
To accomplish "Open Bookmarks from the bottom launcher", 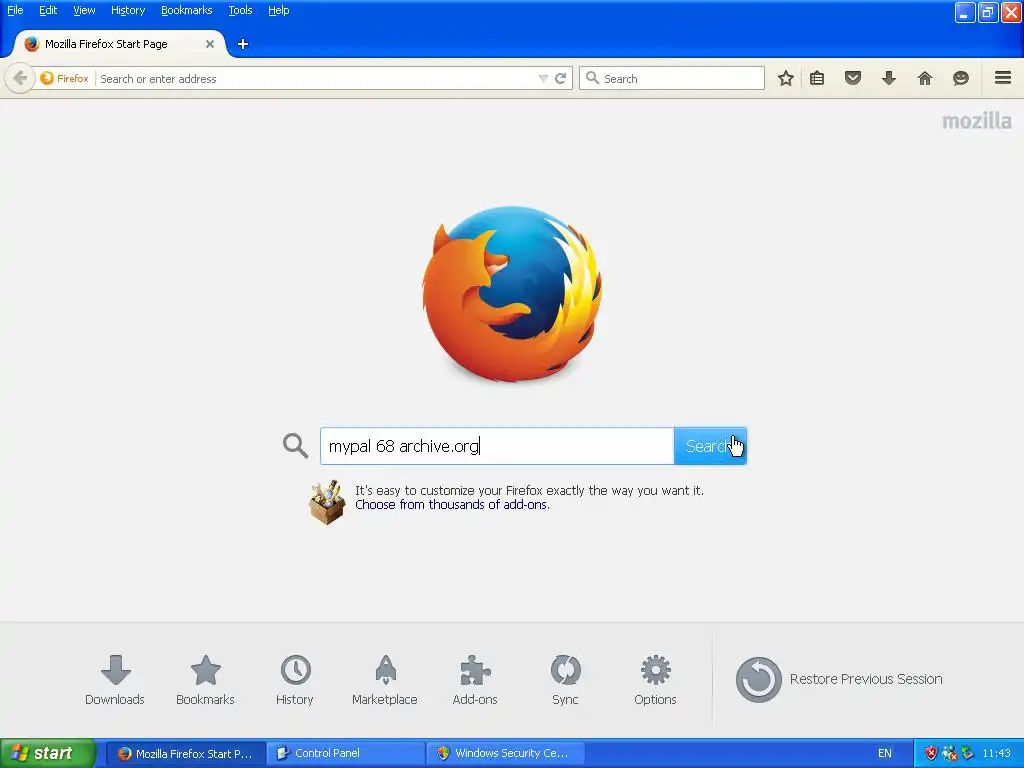I will [205, 680].
